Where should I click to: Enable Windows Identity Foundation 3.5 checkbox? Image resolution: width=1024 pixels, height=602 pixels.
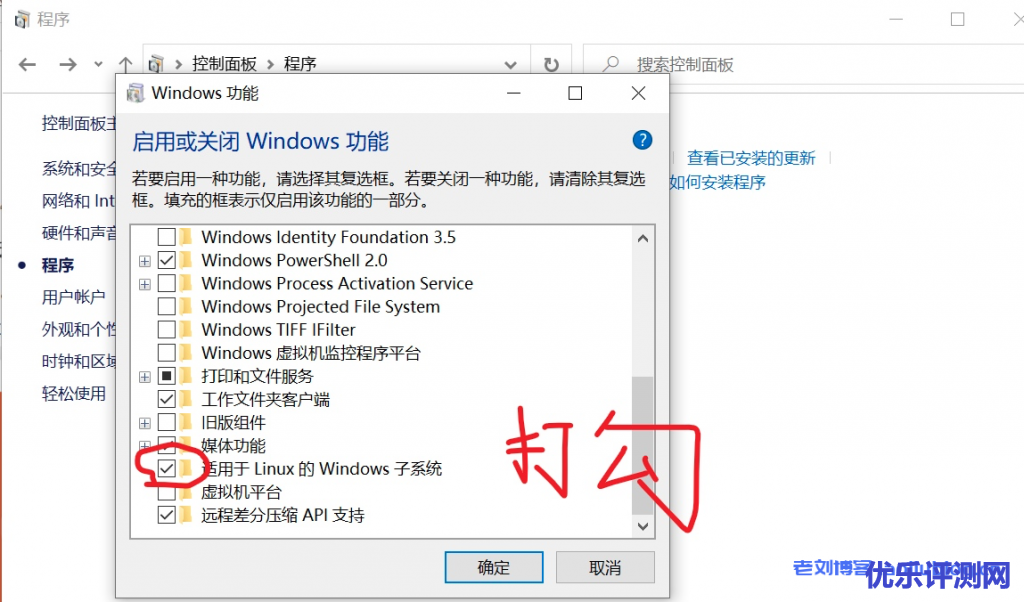pos(167,237)
